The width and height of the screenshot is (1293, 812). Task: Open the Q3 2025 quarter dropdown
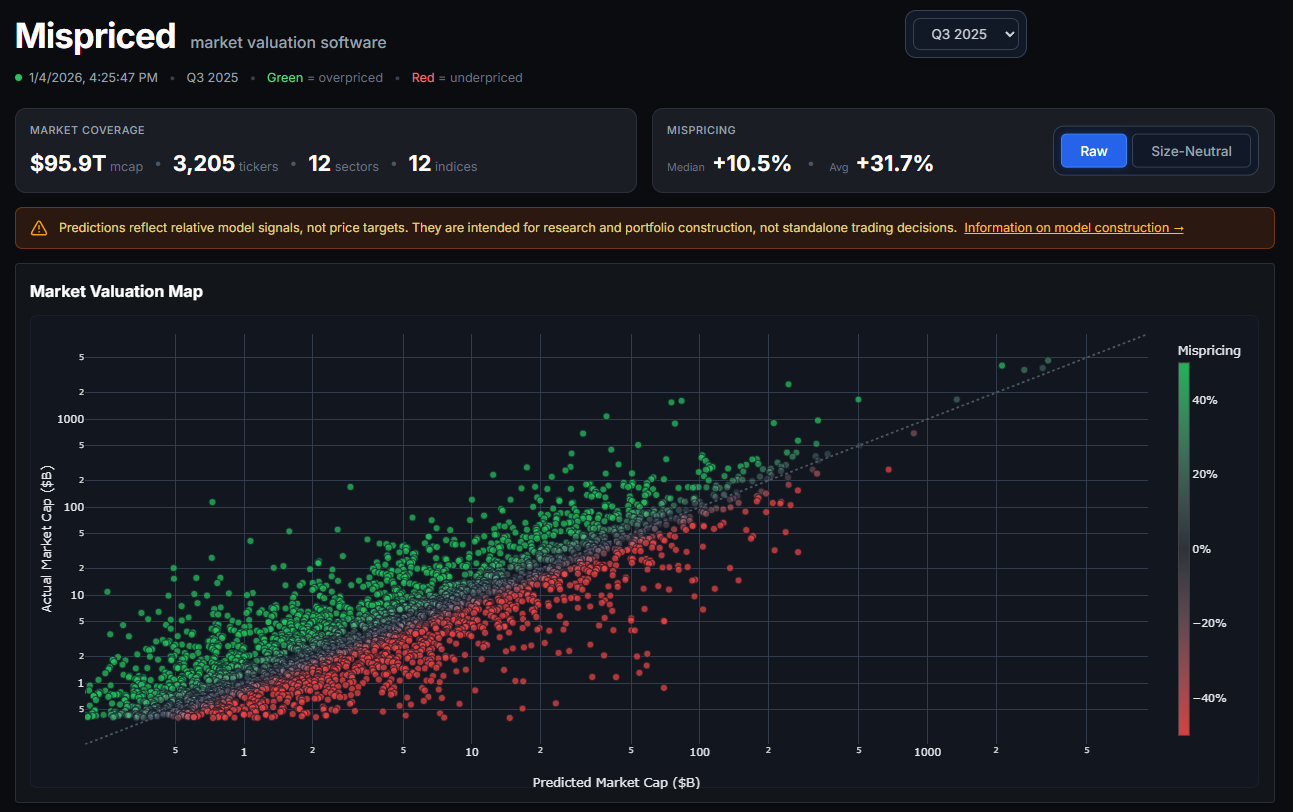tap(965, 34)
